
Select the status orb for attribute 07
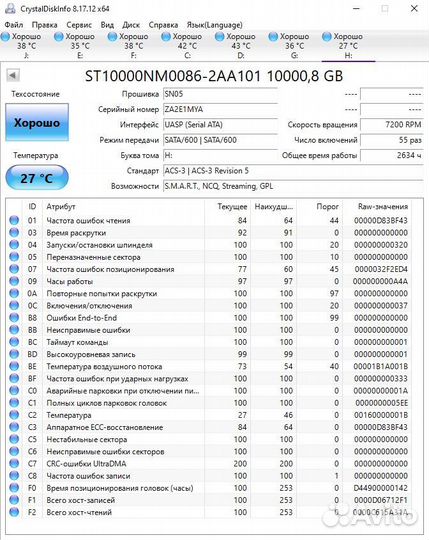(x=14, y=269)
